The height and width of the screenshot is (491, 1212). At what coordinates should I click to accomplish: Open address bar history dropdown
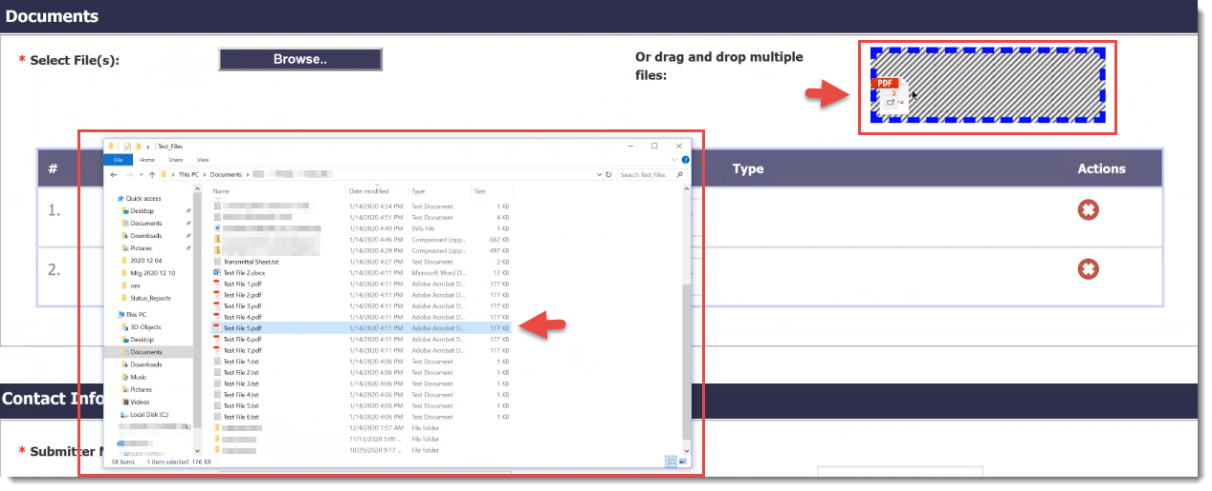(x=598, y=174)
